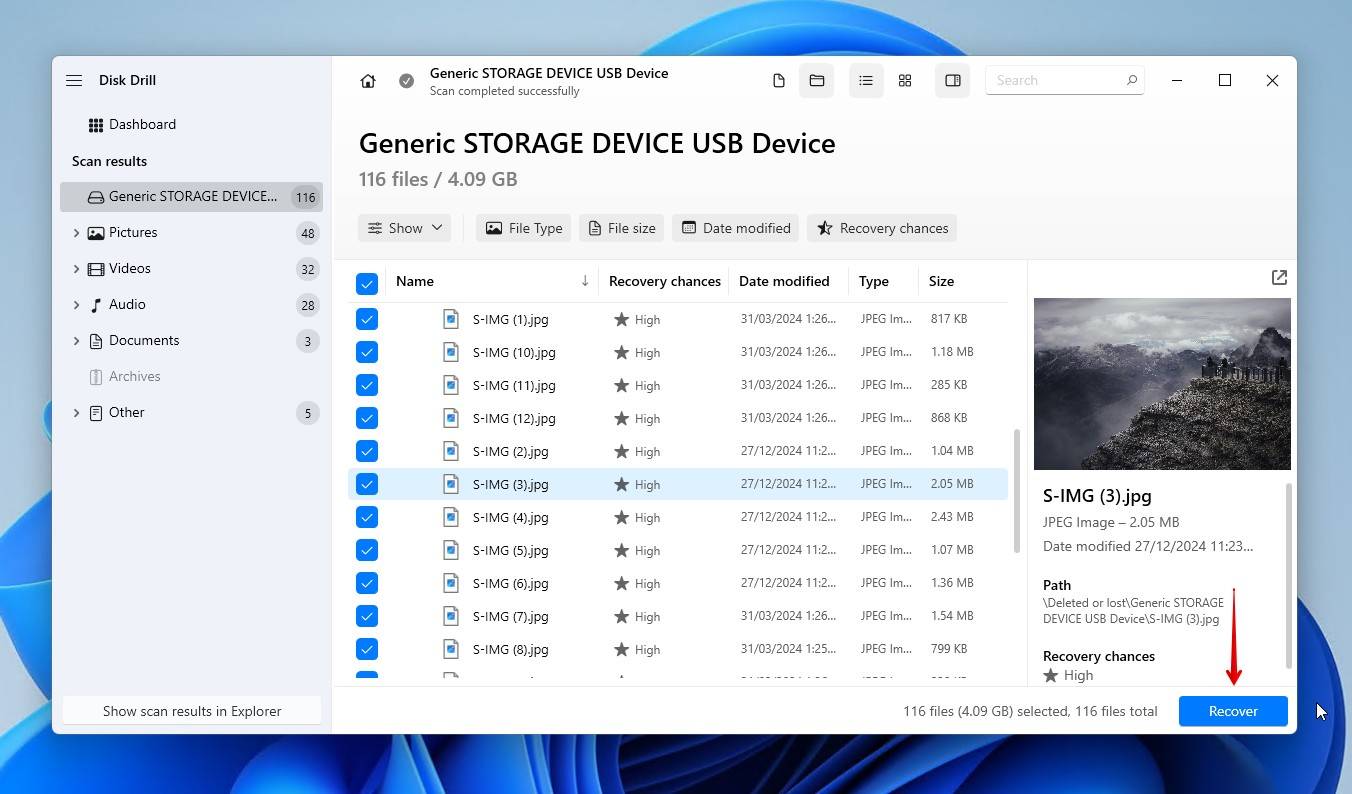
Task: Expand the Pictures category in the sidebar
Action: click(x=76, y=232)
